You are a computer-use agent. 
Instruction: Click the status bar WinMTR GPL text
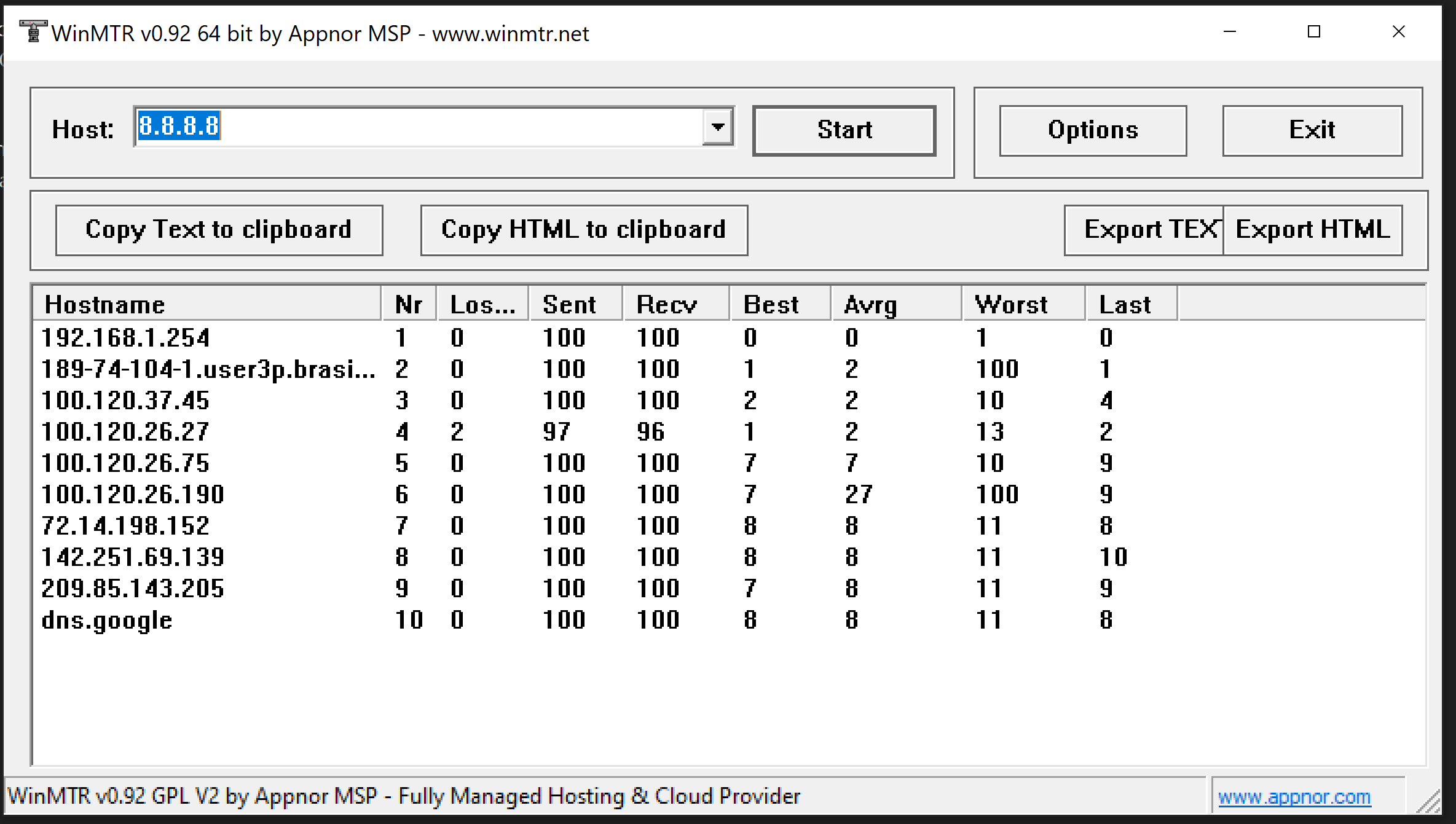pyautogui.click(x=404, y=796)
